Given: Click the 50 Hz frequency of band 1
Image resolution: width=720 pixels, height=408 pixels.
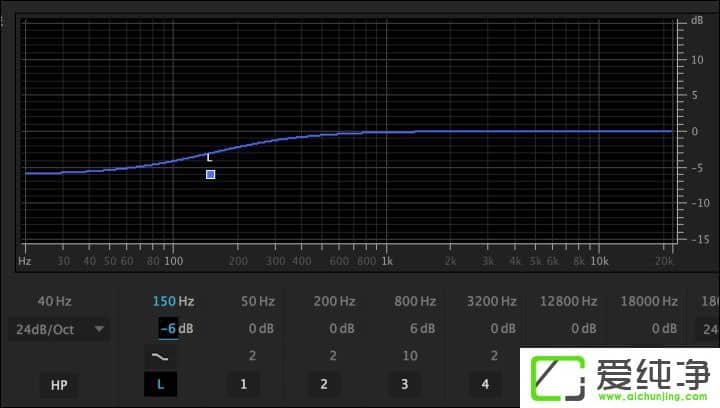Looking at the screenshot, I should pos(257,301).
